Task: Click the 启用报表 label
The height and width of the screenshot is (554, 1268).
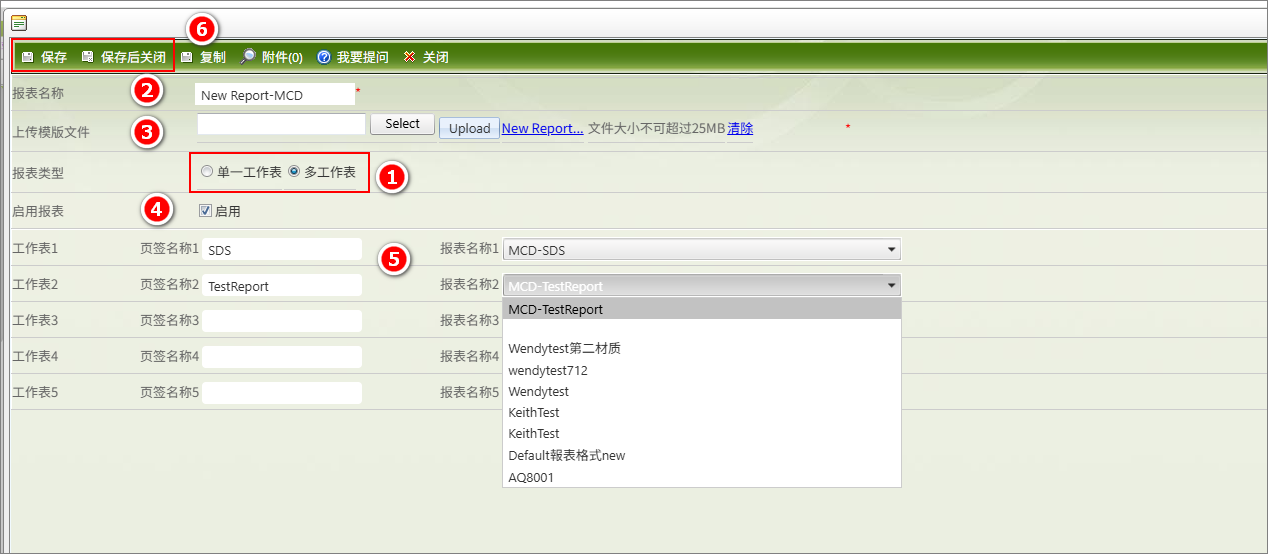Action: point(38,211)
